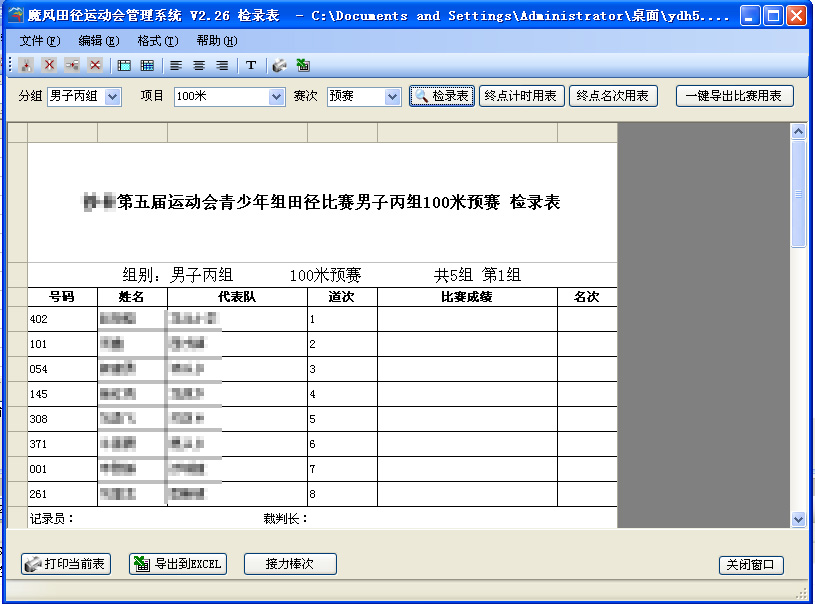Align text right
815x604 pixels.
click(x=222, y=65)
